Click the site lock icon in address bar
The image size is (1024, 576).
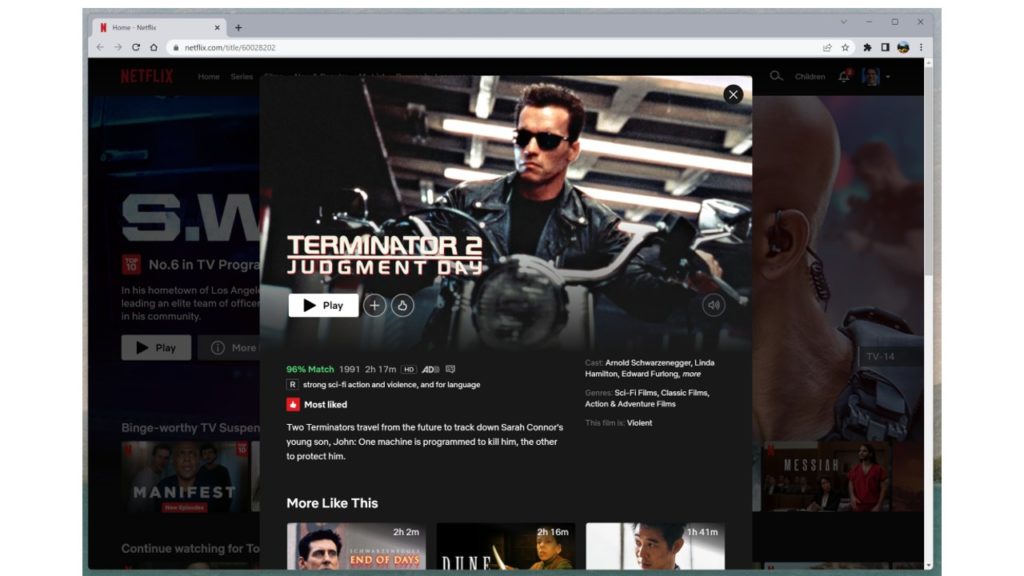[176, 48]
